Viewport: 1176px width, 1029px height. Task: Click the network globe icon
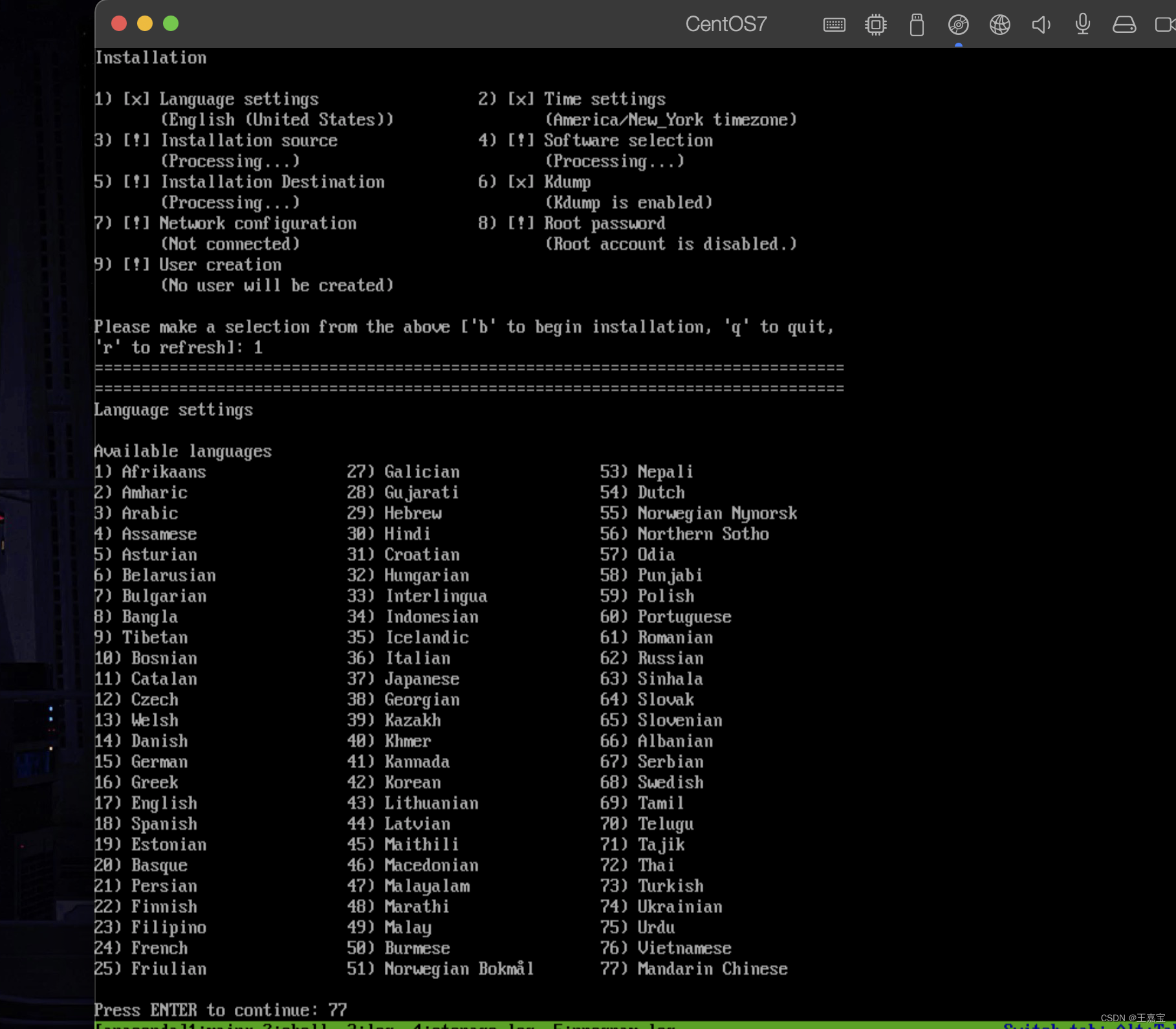click(1000, 25)
